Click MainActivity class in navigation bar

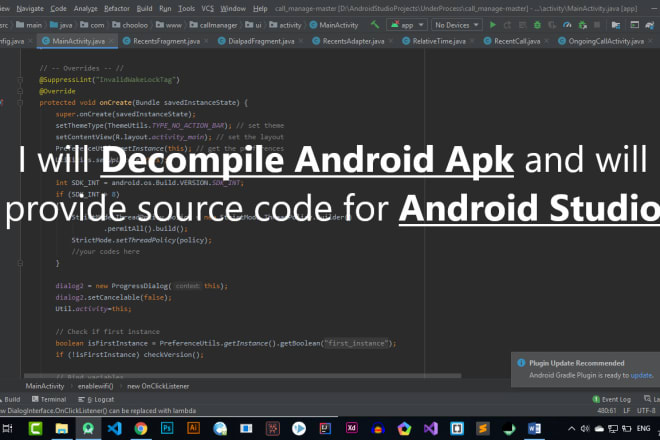coord(334,25)
